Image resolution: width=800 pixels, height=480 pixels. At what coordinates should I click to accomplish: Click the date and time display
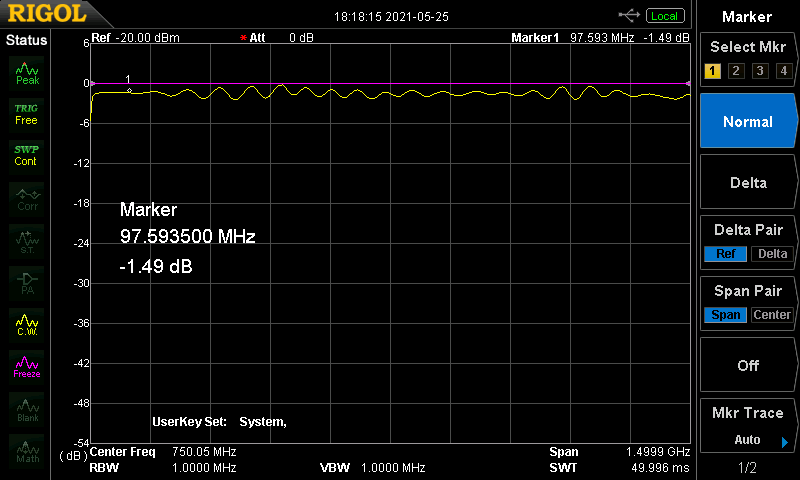click(x=391, y=17)
